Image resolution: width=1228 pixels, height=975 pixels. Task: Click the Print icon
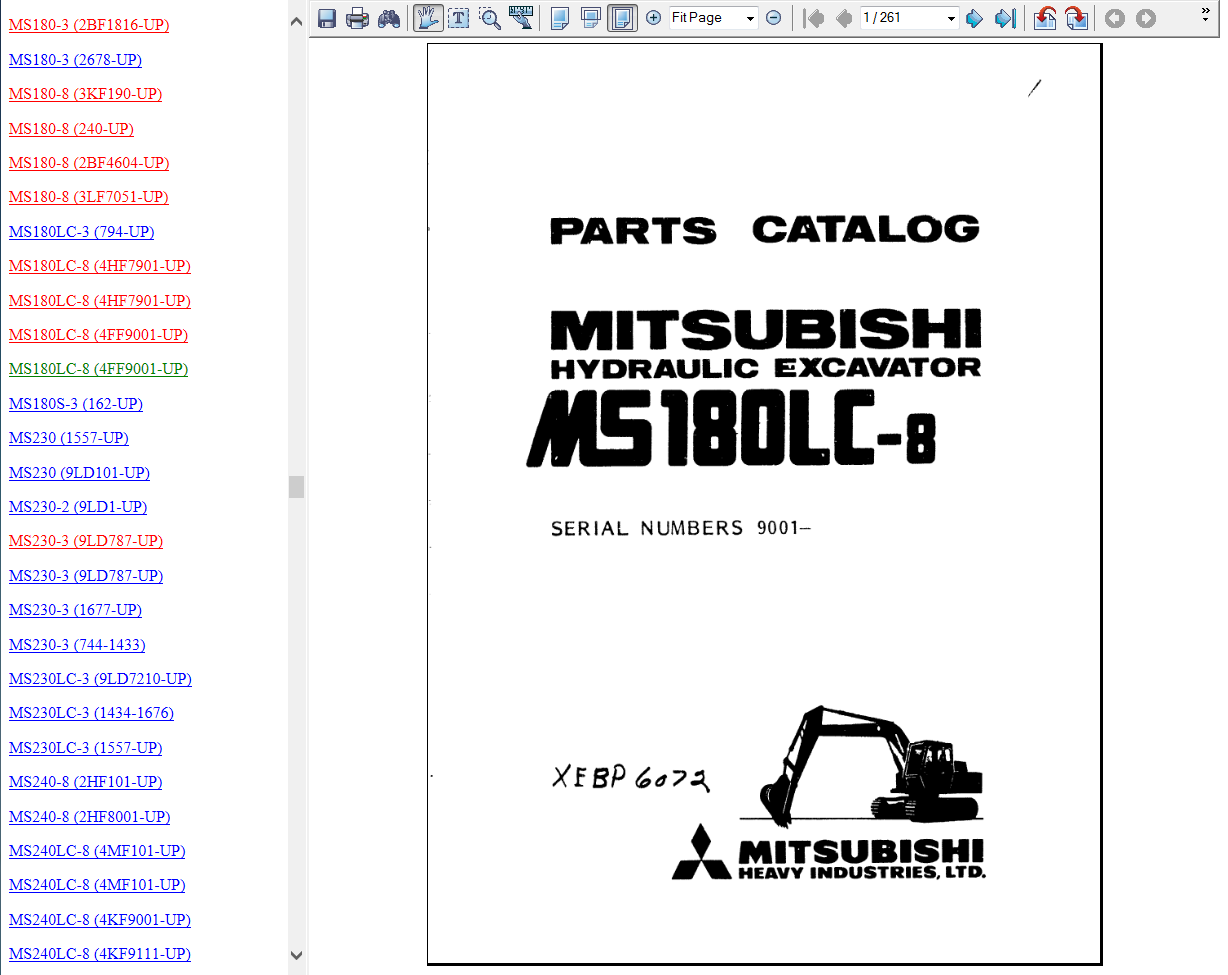pyautogui.click(x=357, y=18)
